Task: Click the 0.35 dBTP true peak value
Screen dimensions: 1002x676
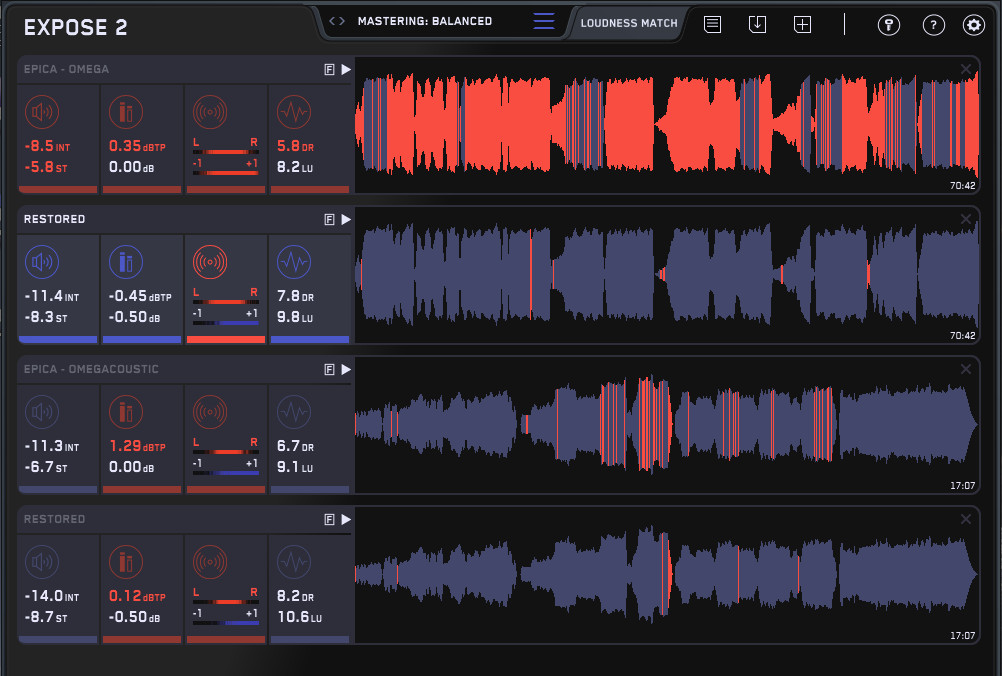Action: 137,146
